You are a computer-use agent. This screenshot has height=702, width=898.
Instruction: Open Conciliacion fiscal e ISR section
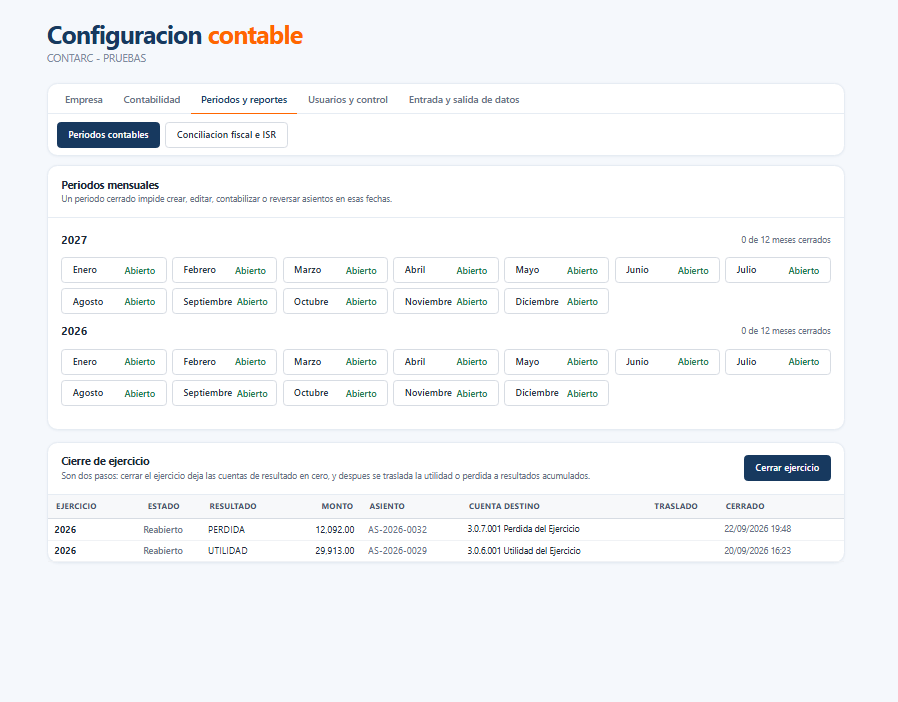pyautogui.click(x=226, y=135)
